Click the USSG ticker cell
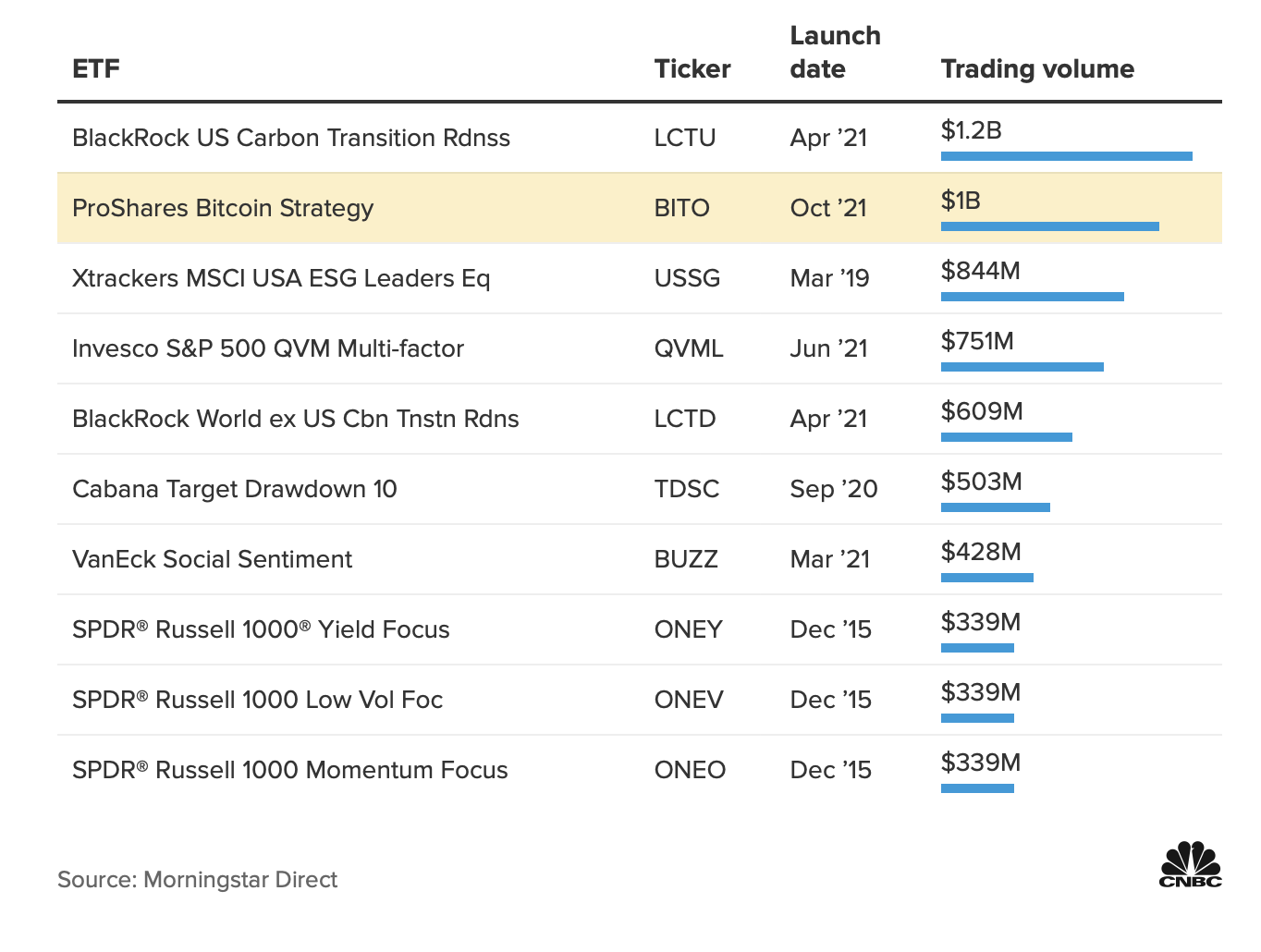The width and height of the screenshot is (1261, 952). click(687, 278)
